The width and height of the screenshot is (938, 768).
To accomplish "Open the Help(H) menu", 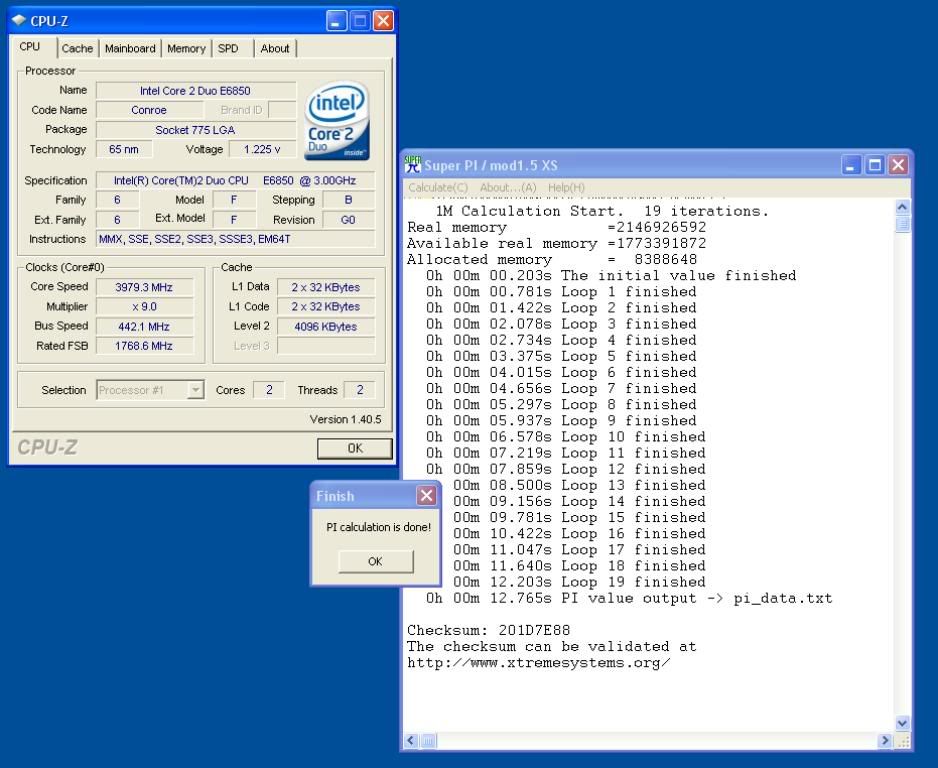I will [x=566, y=187].
